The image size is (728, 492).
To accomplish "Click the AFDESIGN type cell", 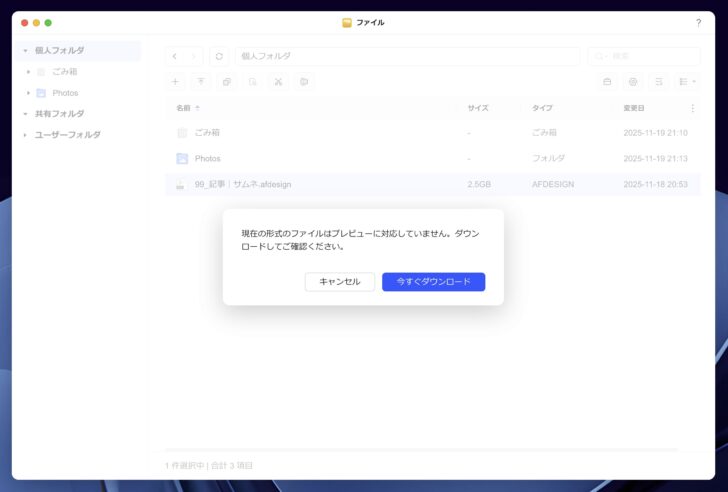I will [553, 184].
